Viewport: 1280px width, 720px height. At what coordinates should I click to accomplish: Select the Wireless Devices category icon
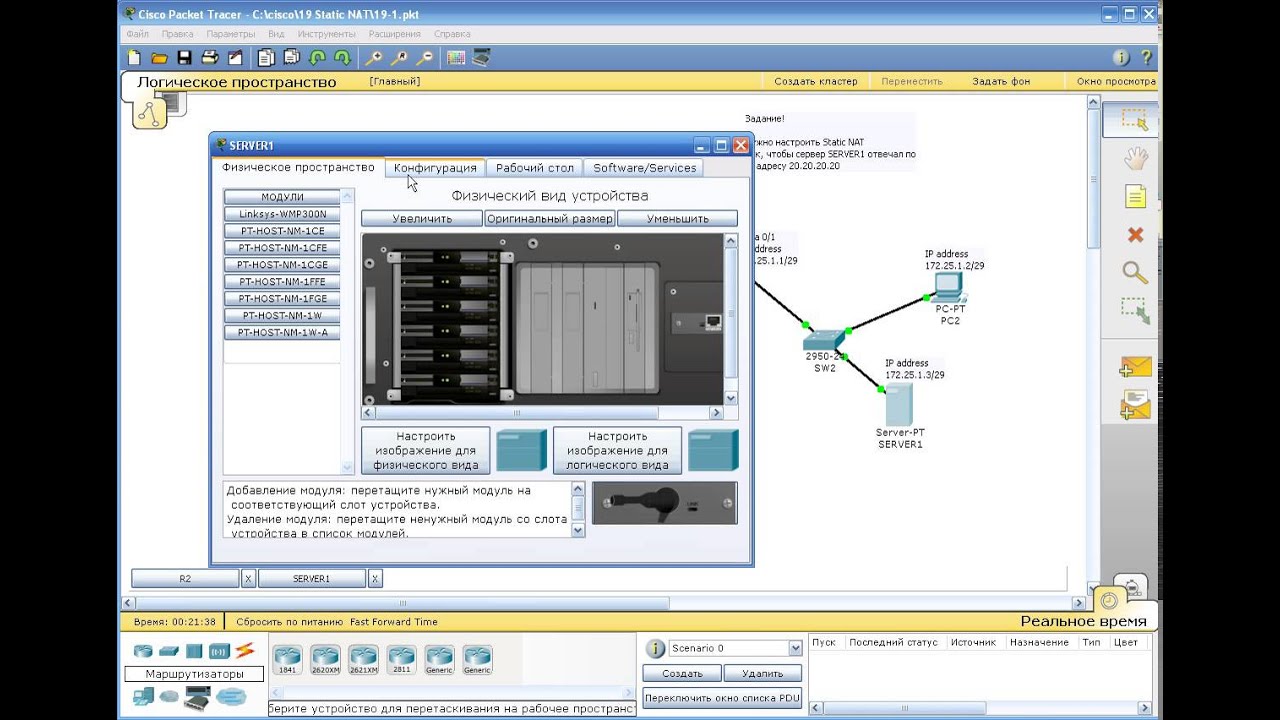(219, 651)
